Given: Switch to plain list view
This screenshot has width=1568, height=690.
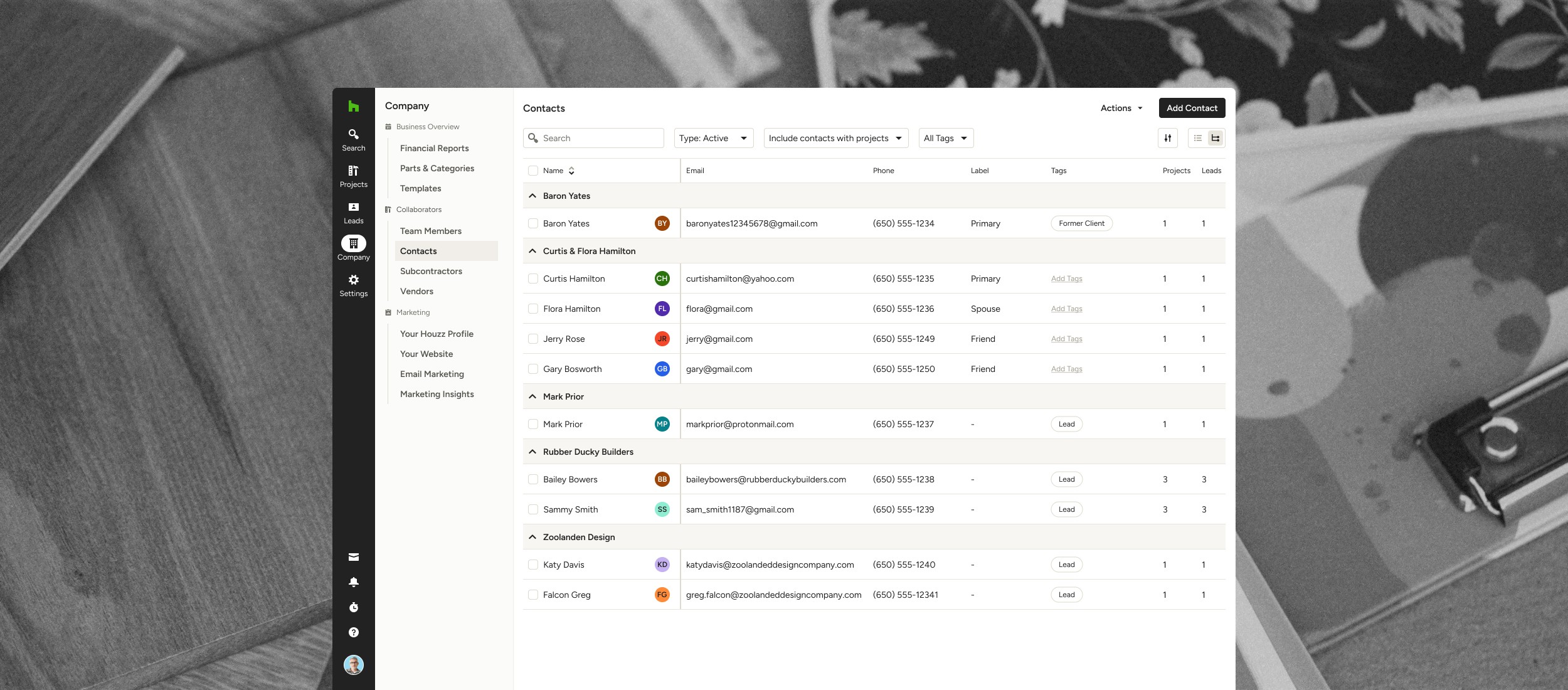Looking at the screenshot, I should 1198,138.
